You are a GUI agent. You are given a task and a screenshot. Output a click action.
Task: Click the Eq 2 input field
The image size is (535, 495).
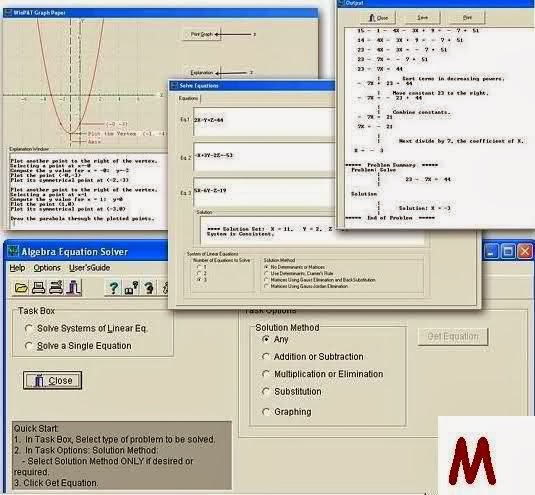click(x=264, y=157)
